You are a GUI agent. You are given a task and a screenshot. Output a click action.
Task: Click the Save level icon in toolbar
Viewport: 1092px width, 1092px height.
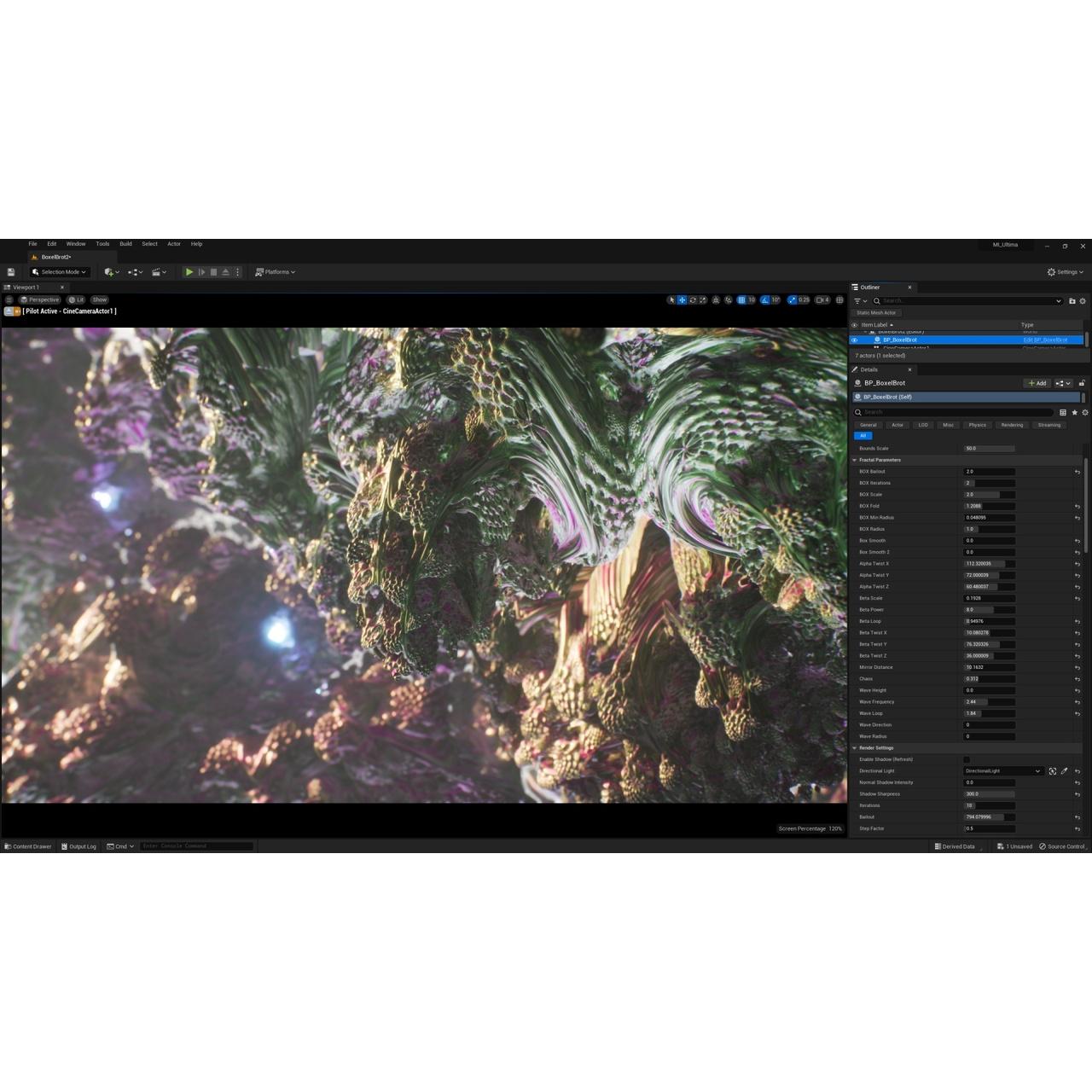[11, 272]
